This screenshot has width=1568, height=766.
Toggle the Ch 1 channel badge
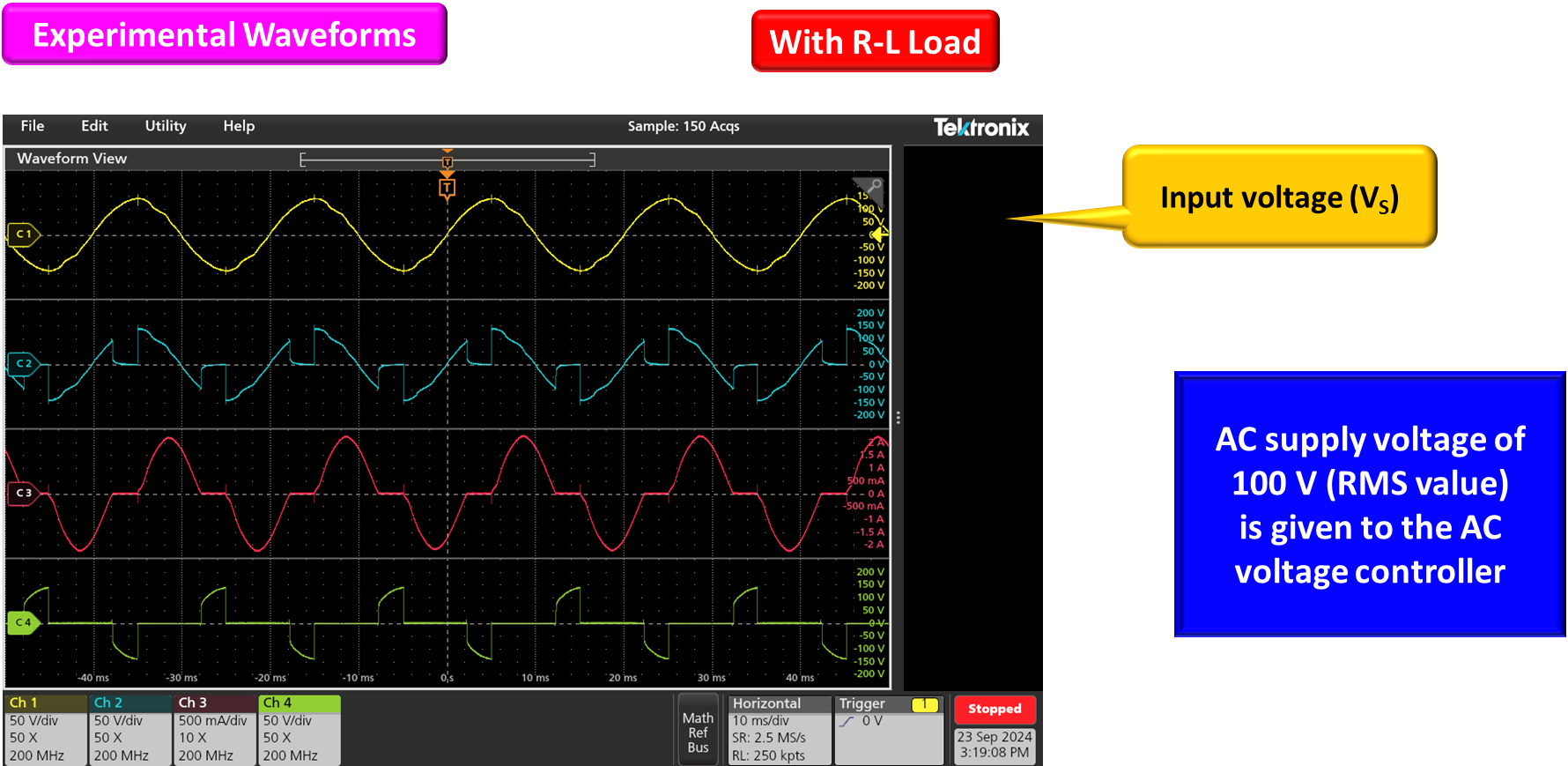pos(46,730)
